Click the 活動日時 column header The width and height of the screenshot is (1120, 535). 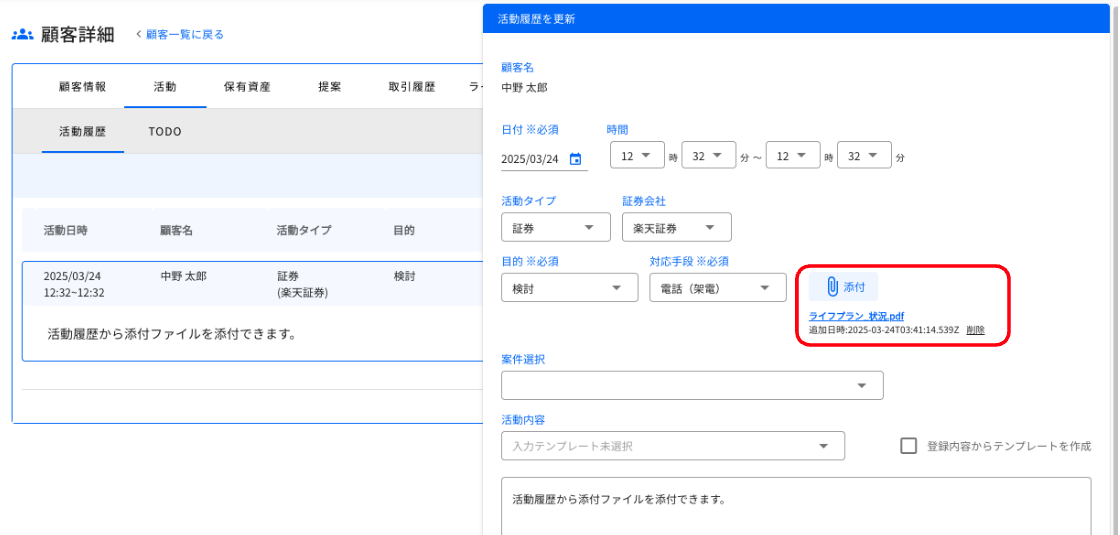[x=66, y=230]
